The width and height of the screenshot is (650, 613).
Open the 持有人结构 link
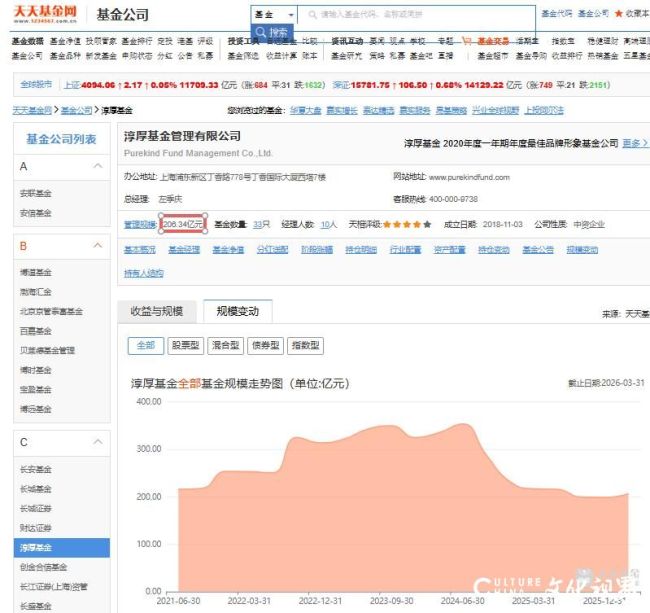(144, 273)
